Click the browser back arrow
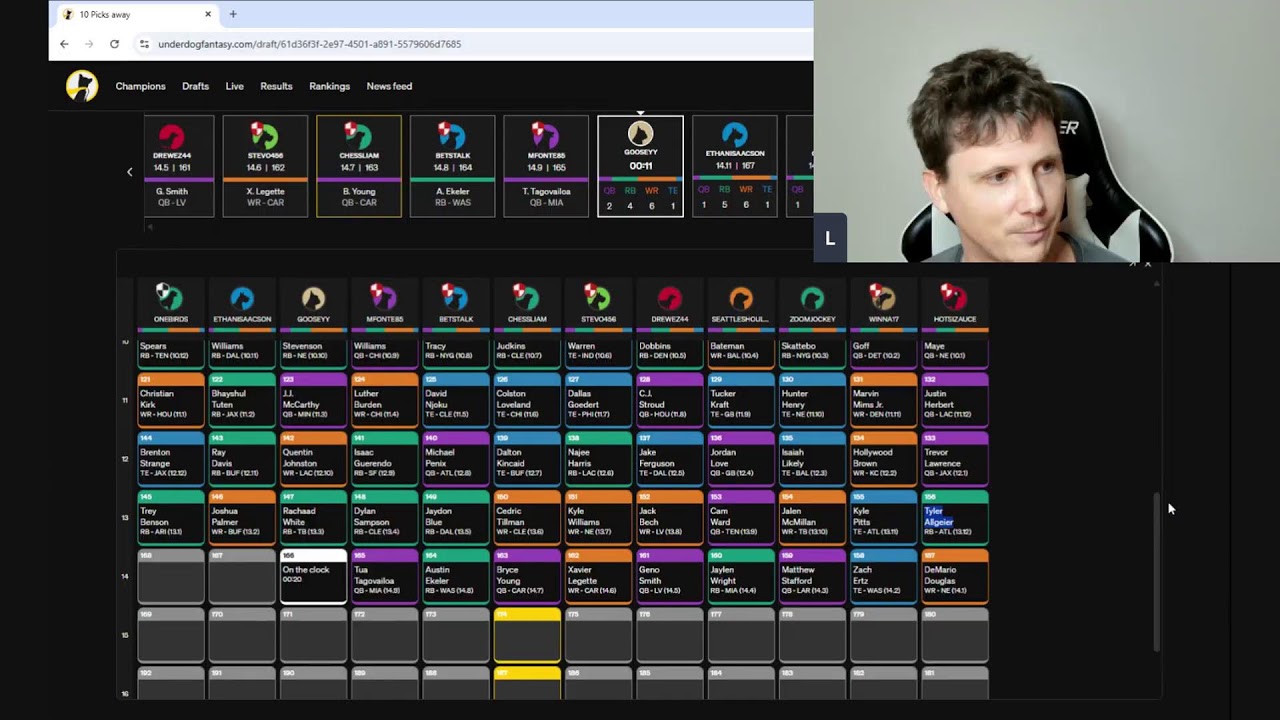 (x=64, y=44)
